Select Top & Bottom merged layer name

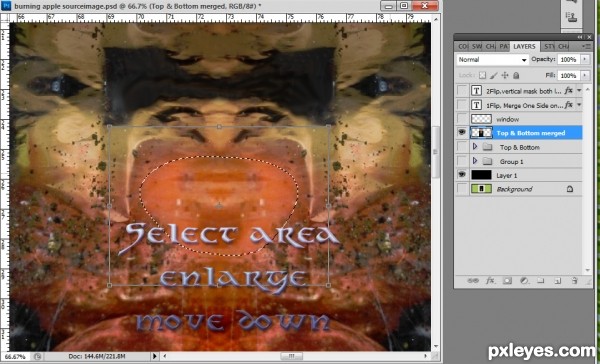click(x=531, y=133)
